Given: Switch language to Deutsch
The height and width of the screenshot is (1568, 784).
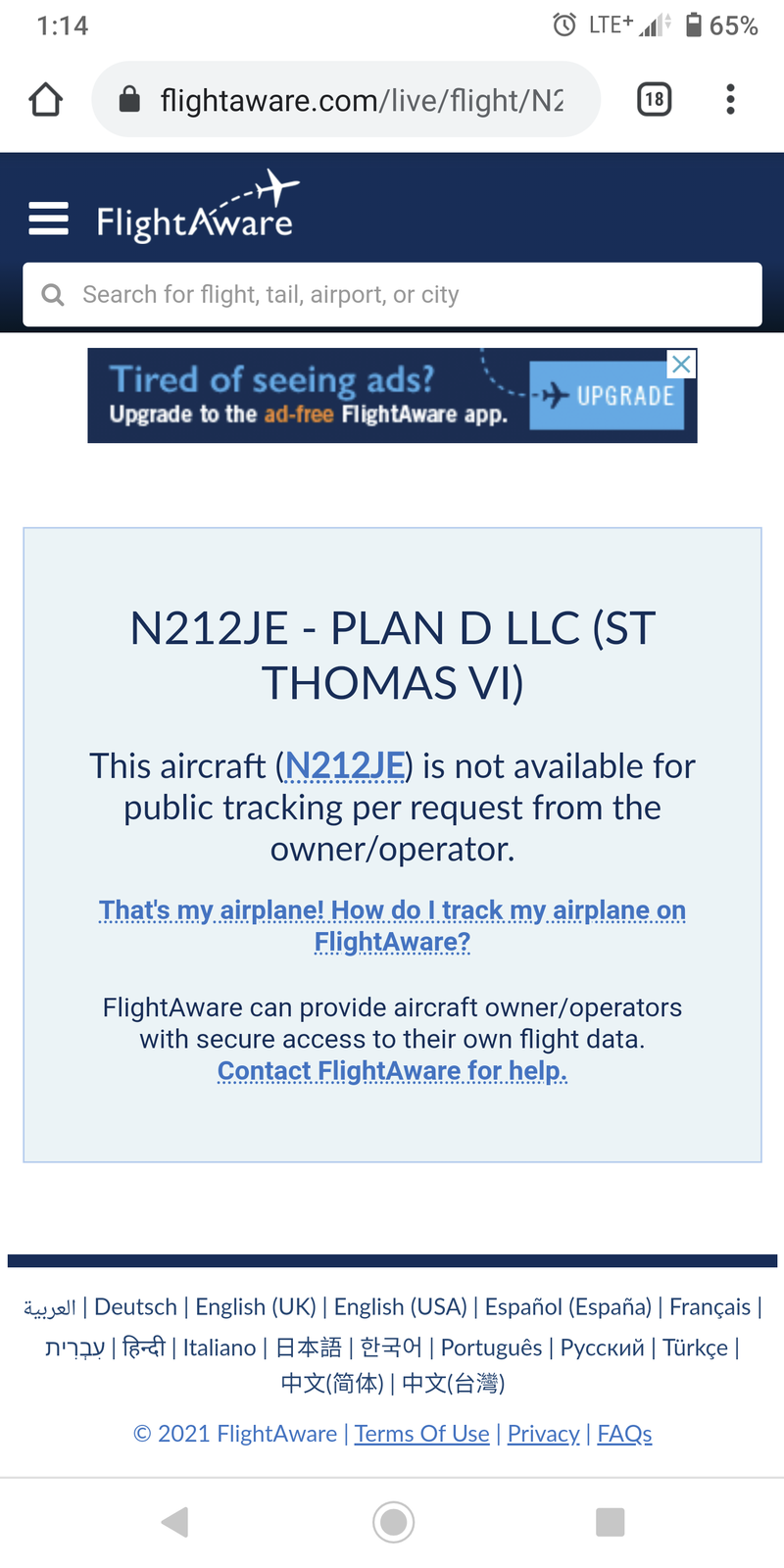Looking at the screenshot, I should click(135, 1306).
